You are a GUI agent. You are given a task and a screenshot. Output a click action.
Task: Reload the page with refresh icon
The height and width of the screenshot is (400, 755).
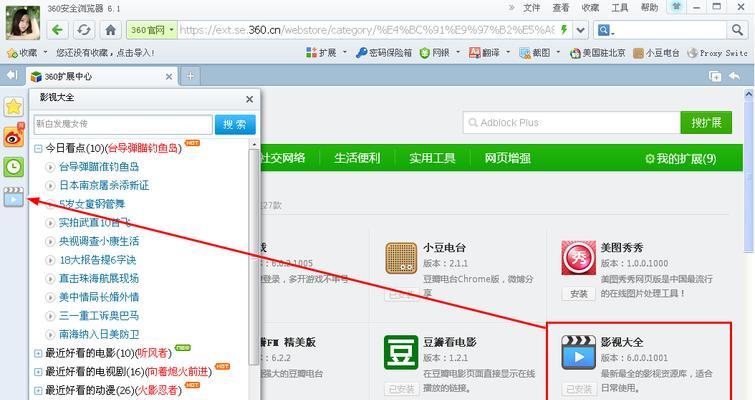(84, 30)
